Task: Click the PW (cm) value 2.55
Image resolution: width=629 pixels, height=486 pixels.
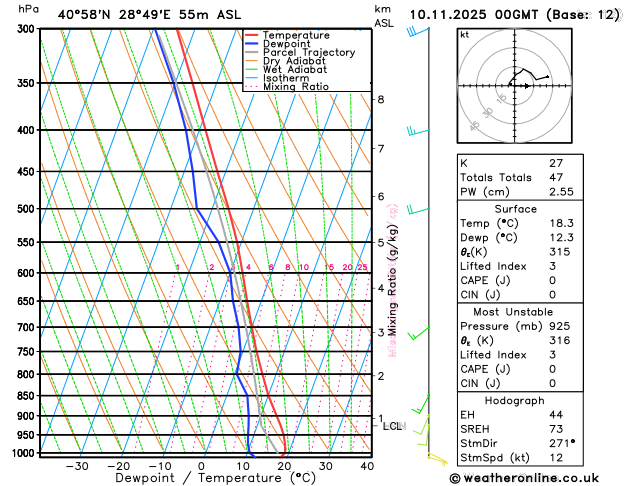Action: pyautogui.click(x=561, y=192)
